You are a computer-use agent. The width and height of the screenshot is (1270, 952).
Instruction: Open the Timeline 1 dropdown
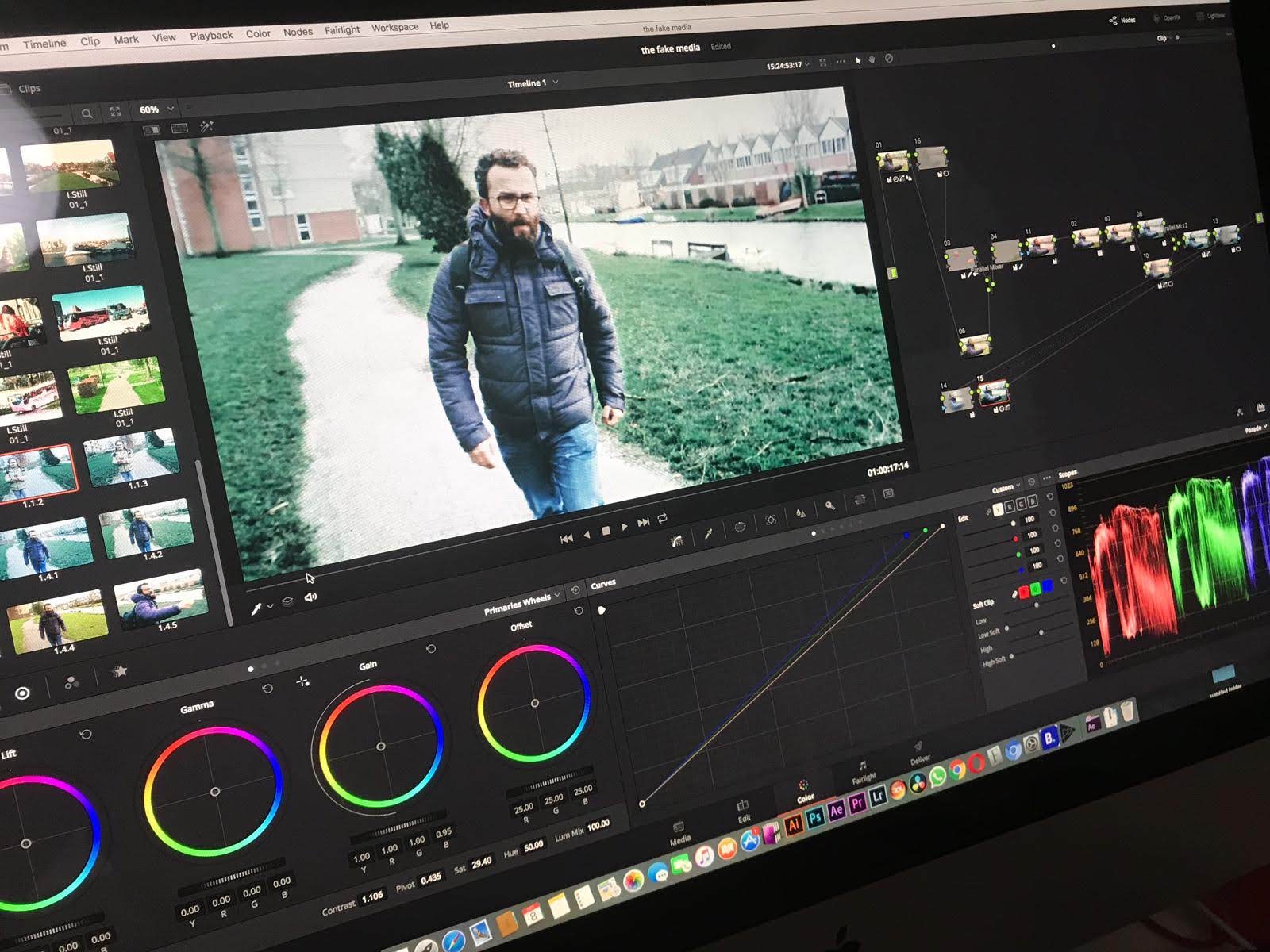(533, 83)
